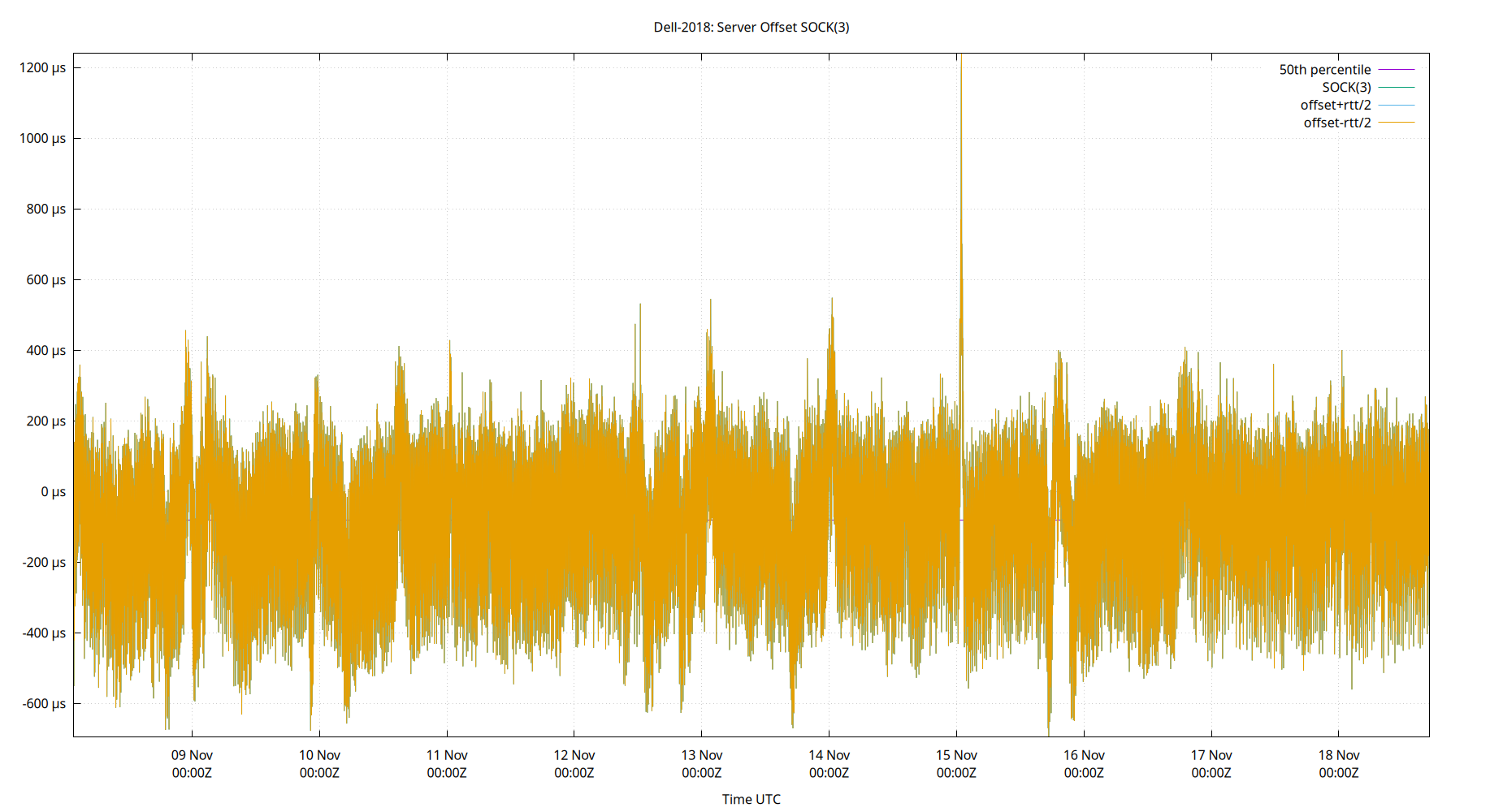Select the 12 Nov tick label
The height and width of the screenshot is (812, 1503).
click(x=574, y=754)
